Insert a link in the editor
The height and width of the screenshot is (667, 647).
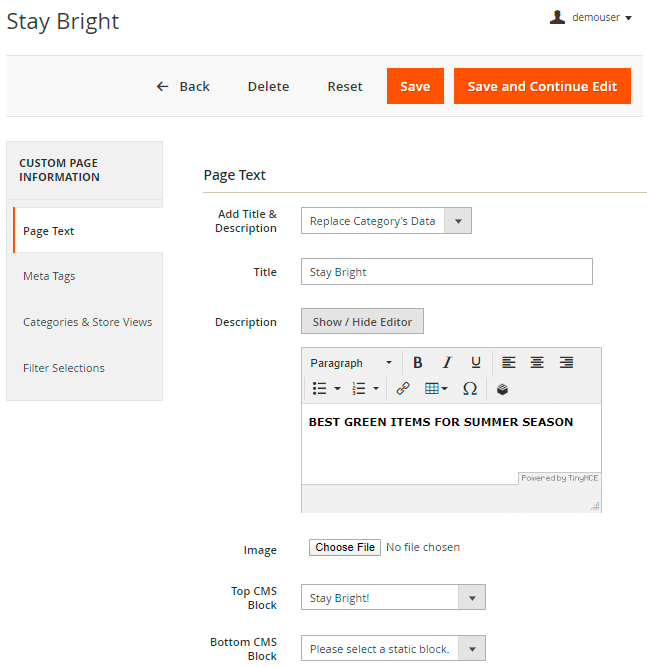pos(403,388)
